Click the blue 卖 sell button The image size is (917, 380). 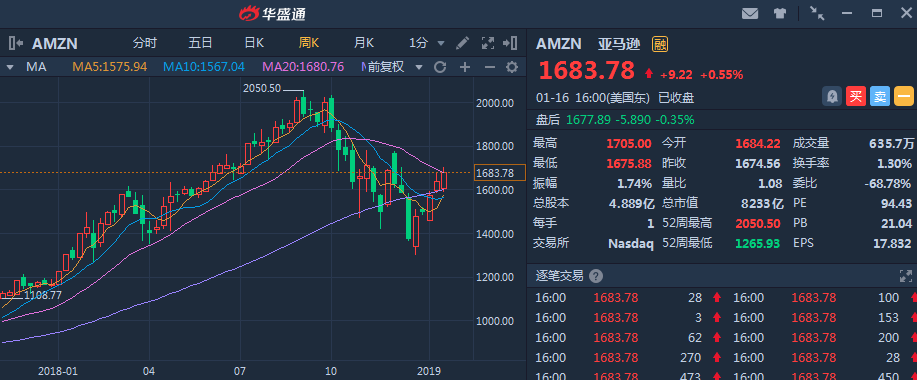click(x=880, y=96)
